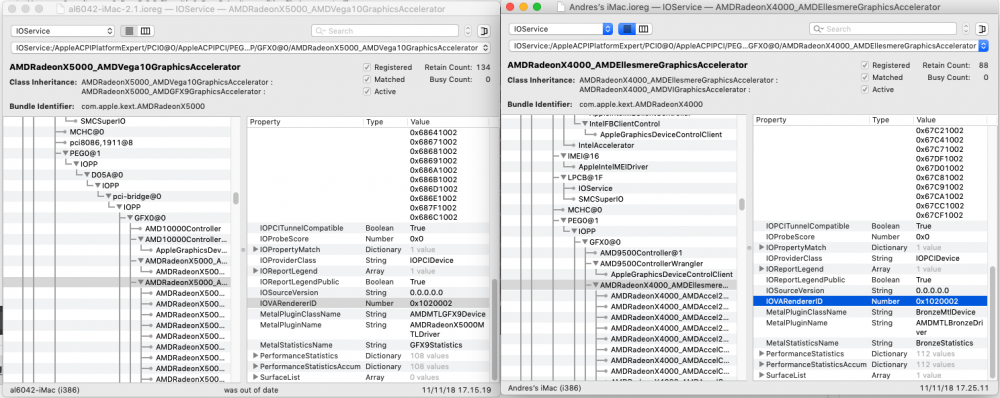Image resolution: width=1000 pixels, height=398 pixels.
Task: Click search result stepper in Andres's iMac window
Action: pyautogui.click(x=966, y=29)
